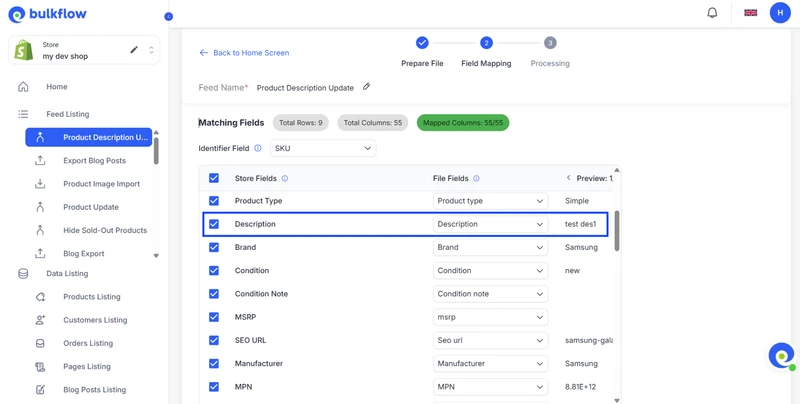Open the Description file field dropdown
The image size is (800, 404).
(x=490, y=224)
